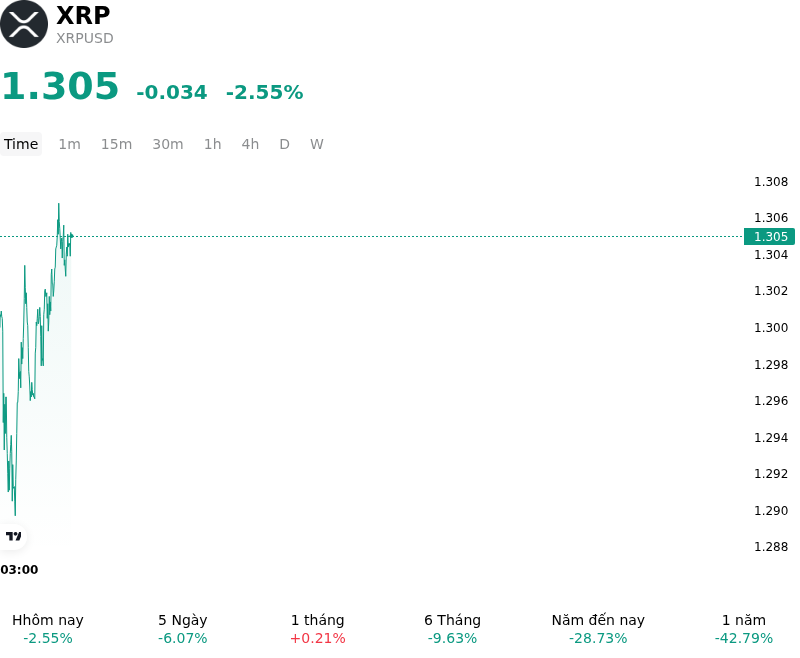Select the 1 tháng range
800x658 pixels.
317,629
